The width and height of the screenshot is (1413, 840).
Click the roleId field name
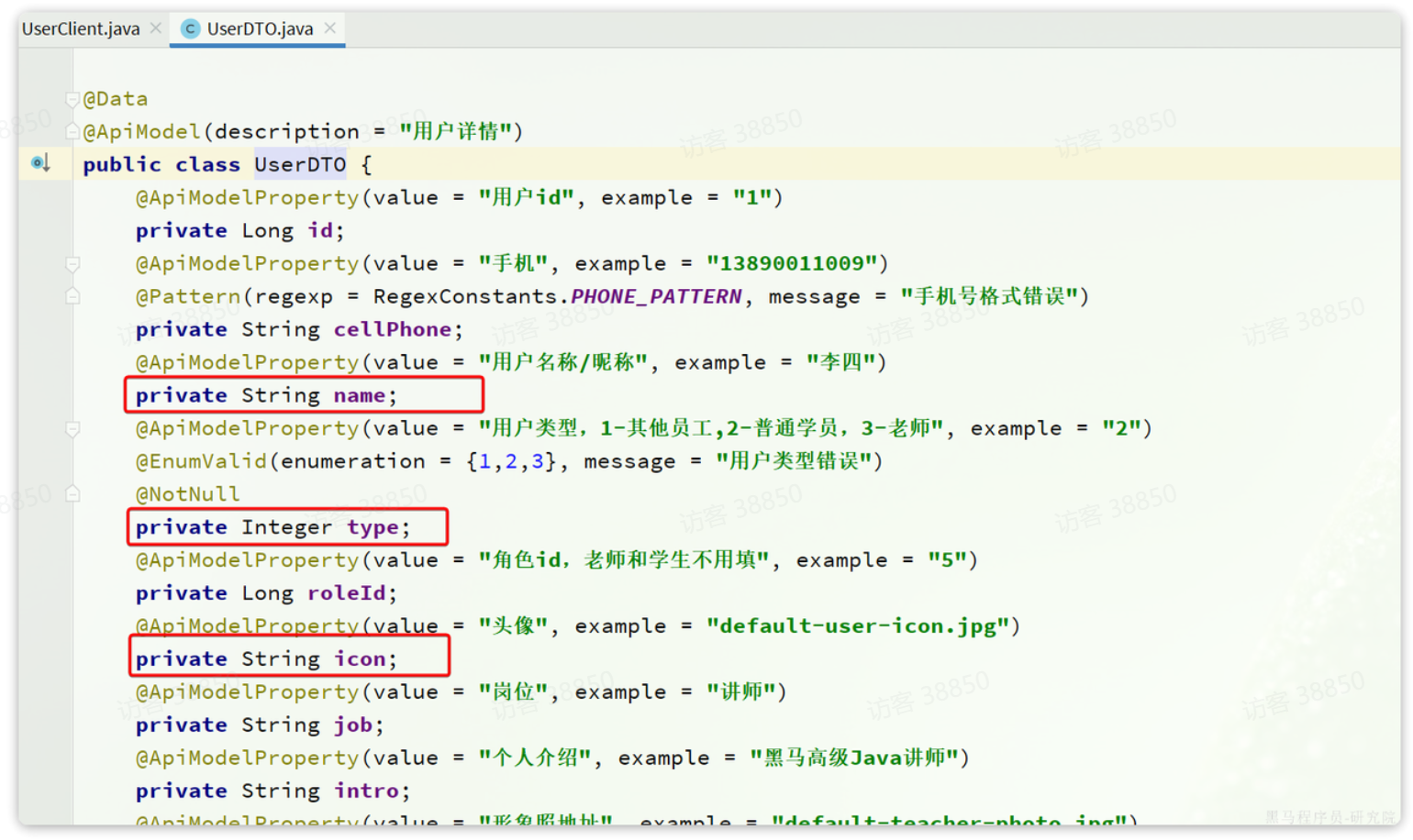[346, 593]
